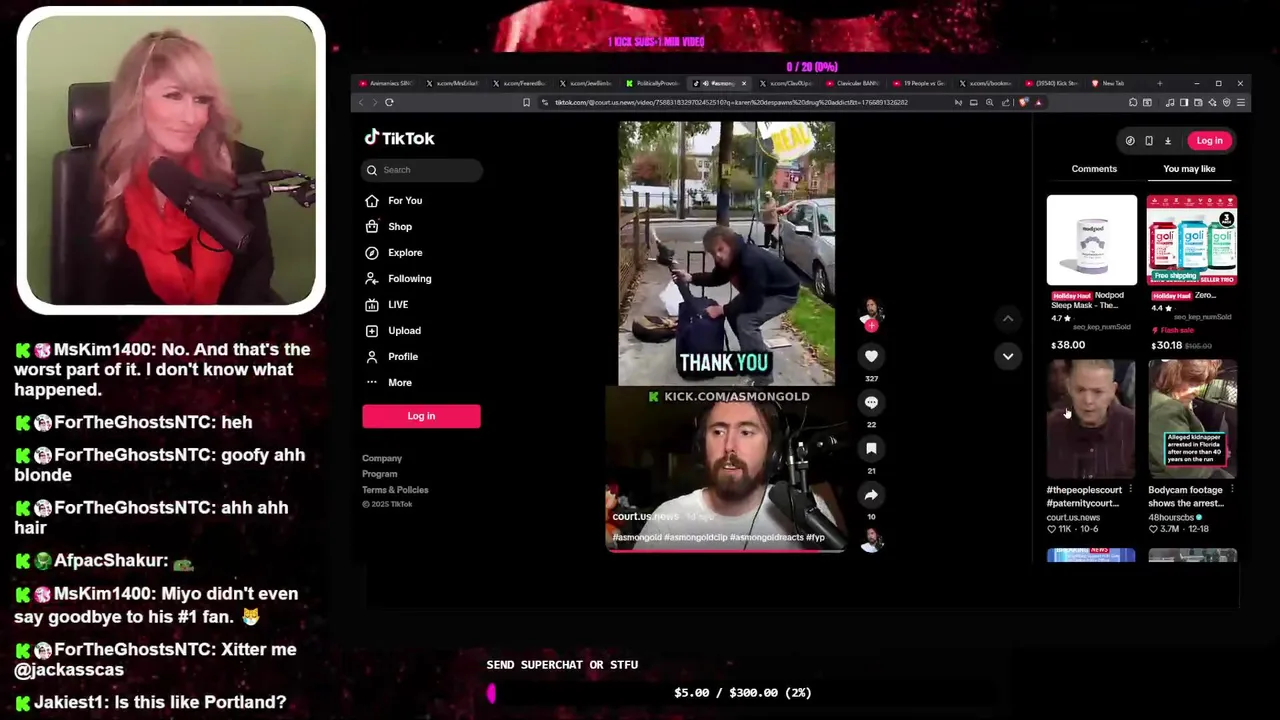Switch to the Kick Stream browser tab
The height and width of the screenshot is (720, 1280).
pos(1052,83)
